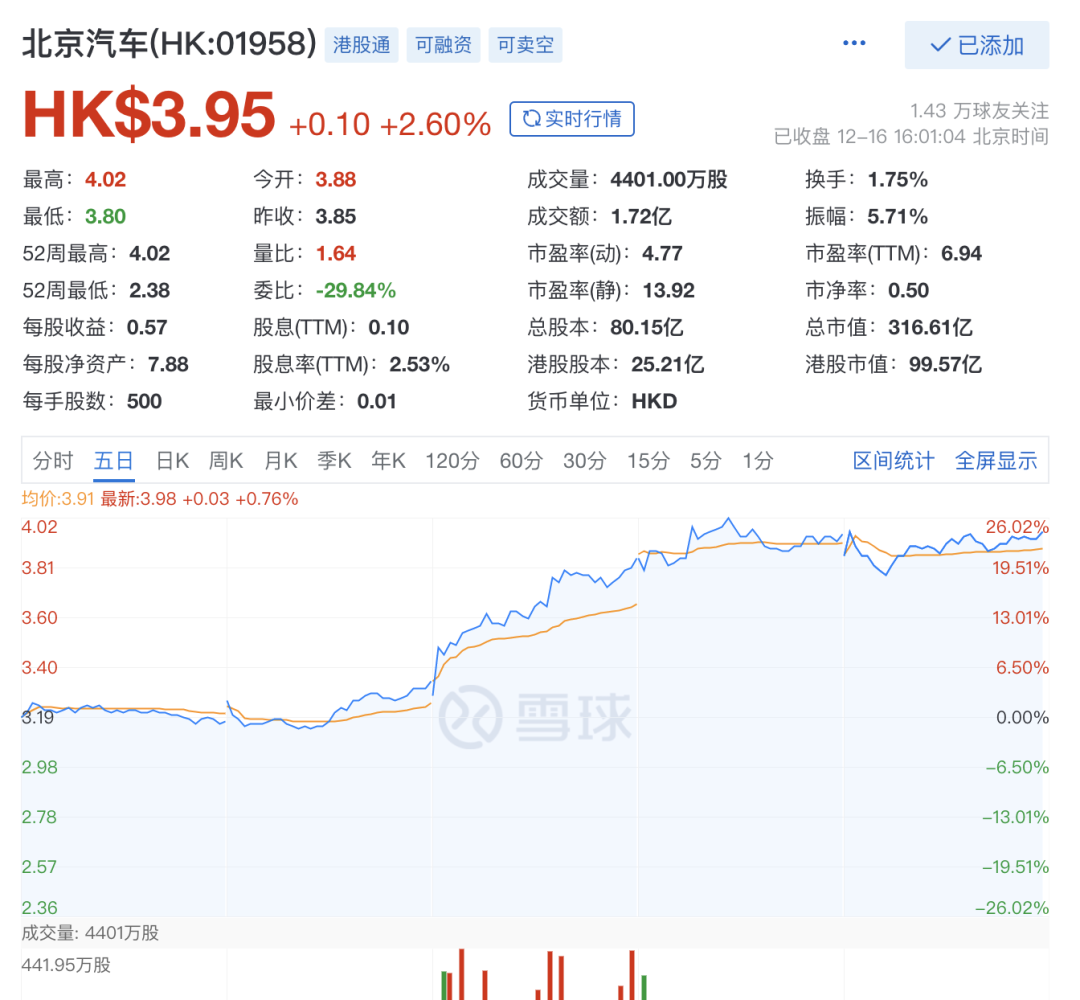Click the 52周最高 4.02 value
Screen dimensions: 1080x1000
coord(149,253)
